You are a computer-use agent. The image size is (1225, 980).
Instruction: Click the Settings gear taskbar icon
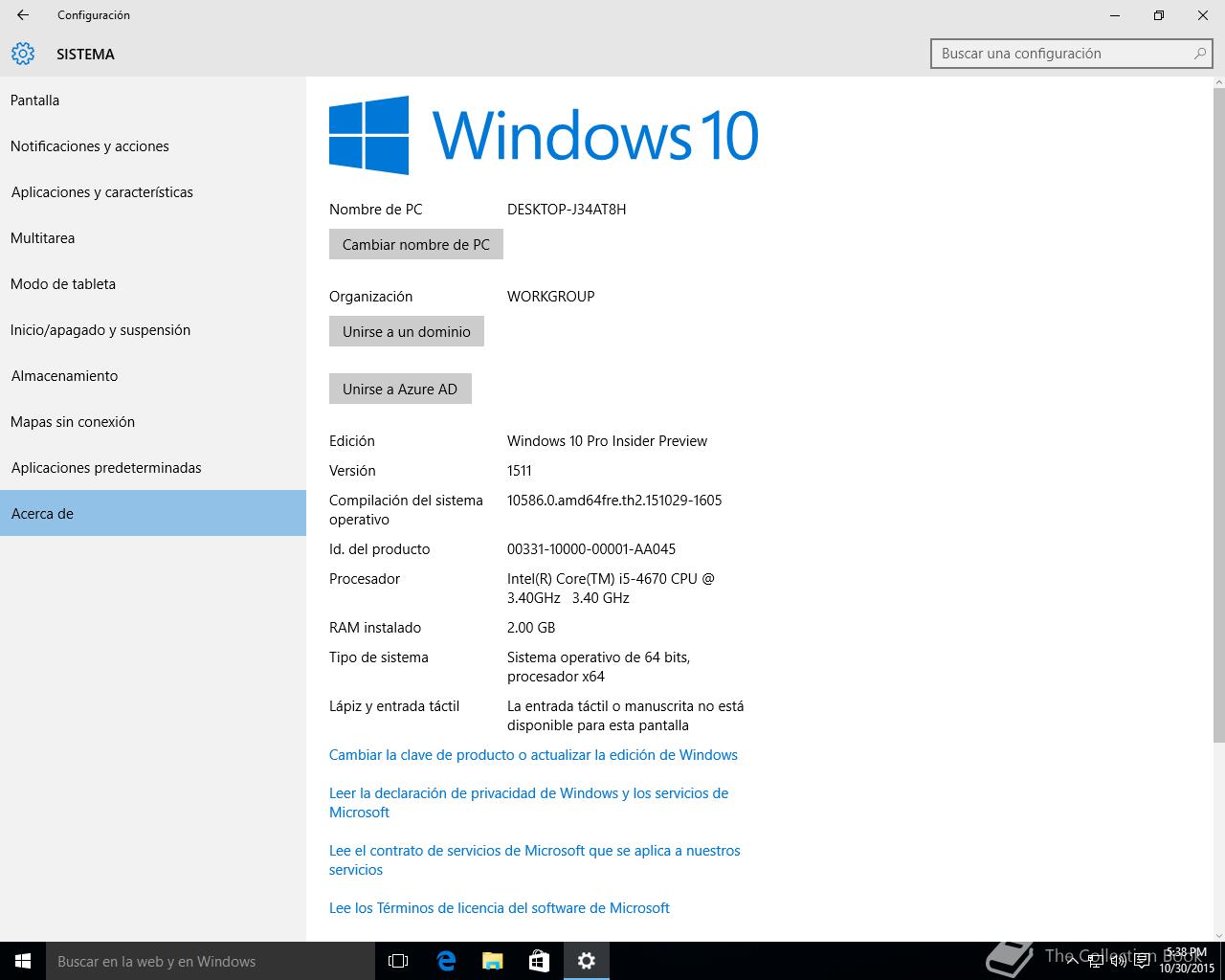coord(587,961)
